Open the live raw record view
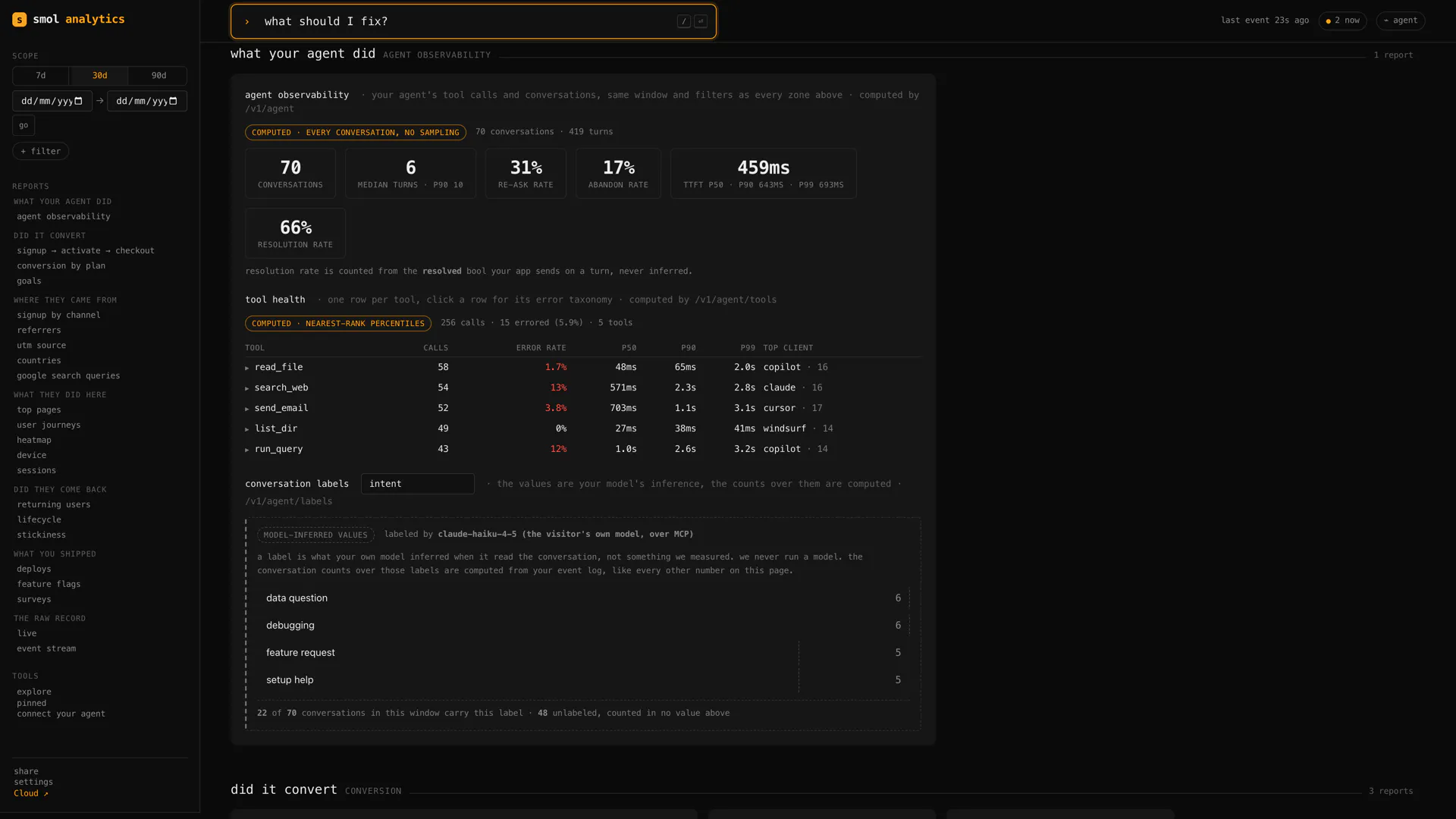Viewport: 1456px width, 819px height. point(27,634)
